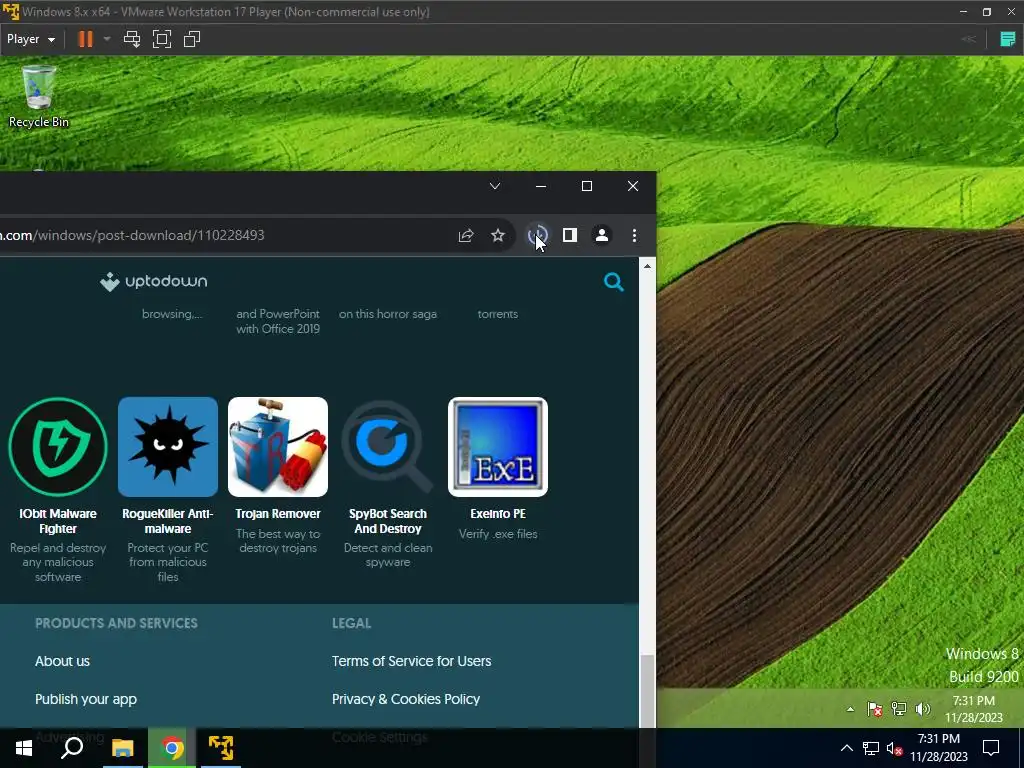Open the Trojan Remover icon

tap(278, 447)
